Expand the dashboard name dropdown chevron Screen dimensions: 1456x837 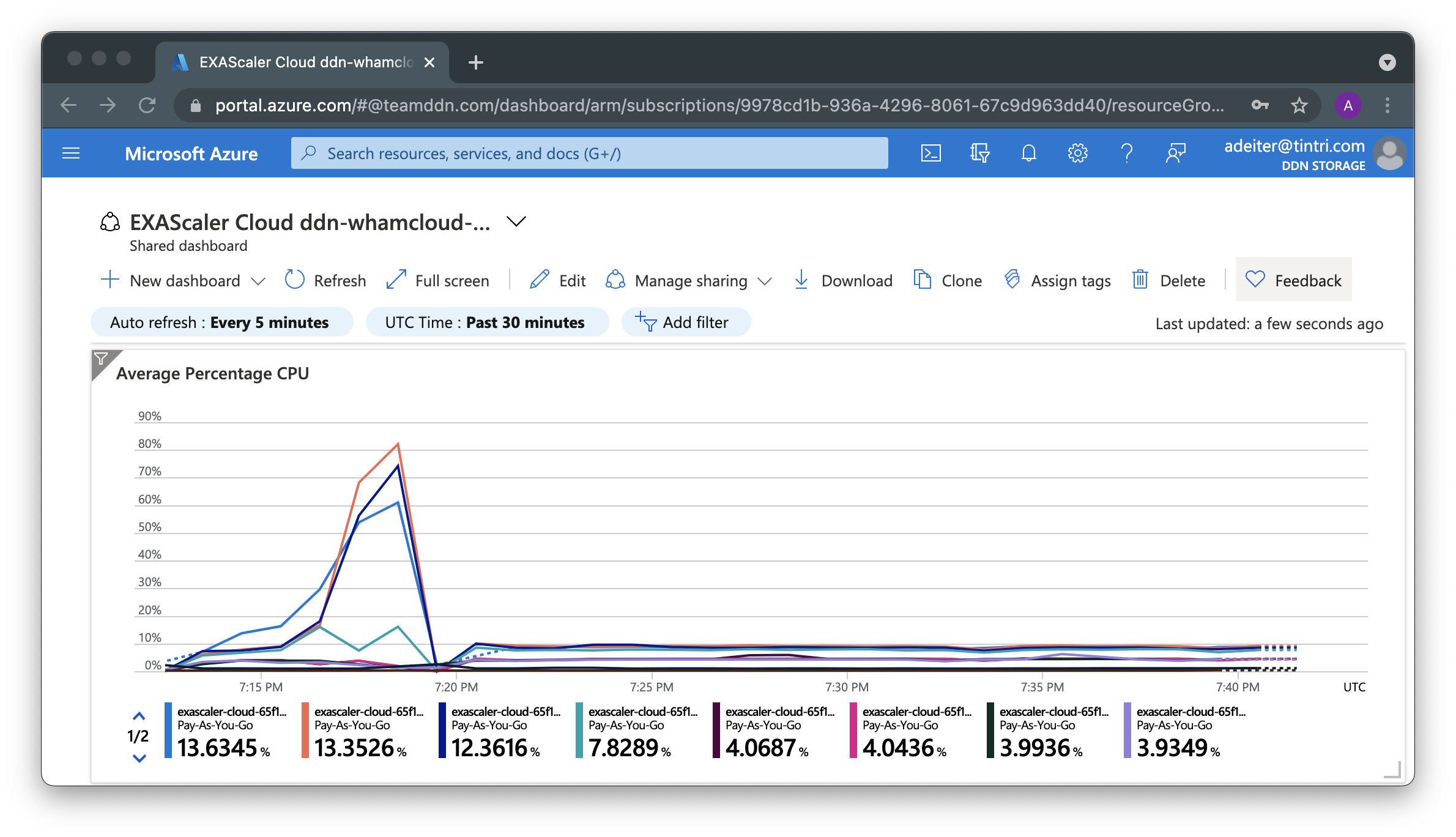[516, 221]
